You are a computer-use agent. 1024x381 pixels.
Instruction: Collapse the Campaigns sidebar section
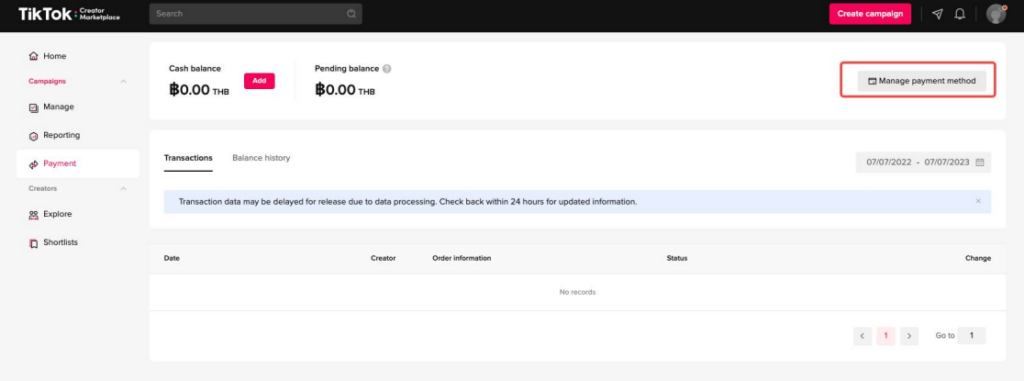(x=123, y=82)
